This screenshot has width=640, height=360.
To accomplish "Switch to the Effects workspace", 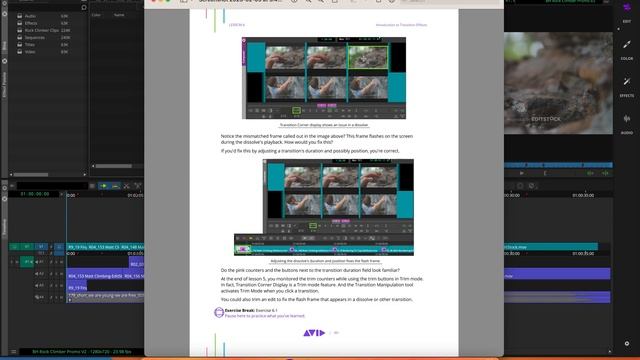I will click(627, 87).
